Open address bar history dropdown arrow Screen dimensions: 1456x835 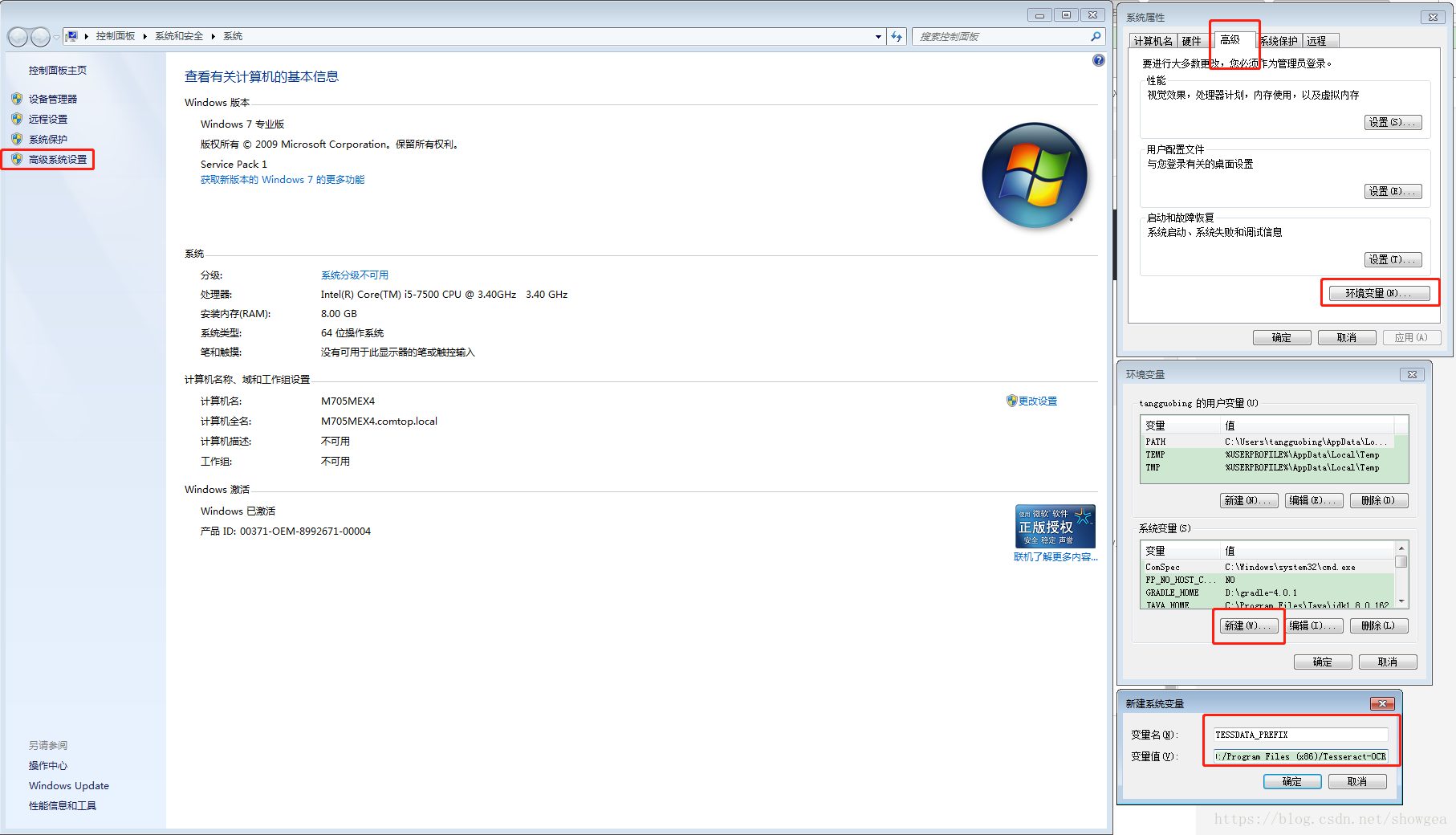(878, 37)
